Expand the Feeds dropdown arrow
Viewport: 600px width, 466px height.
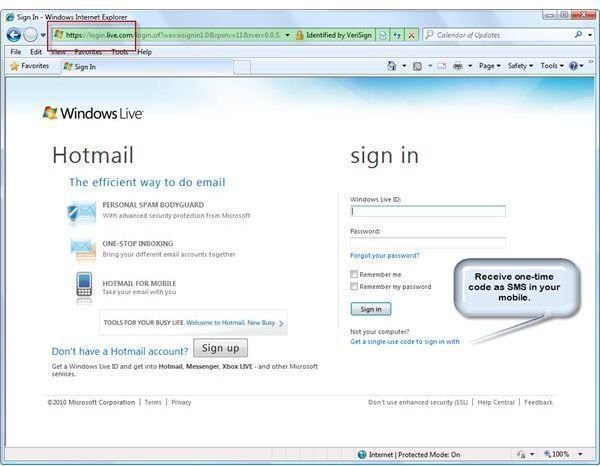[430, 66]
